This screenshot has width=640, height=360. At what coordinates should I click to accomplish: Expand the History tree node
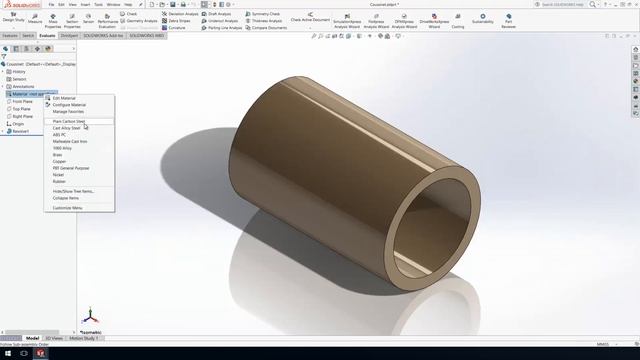point(2,71)
